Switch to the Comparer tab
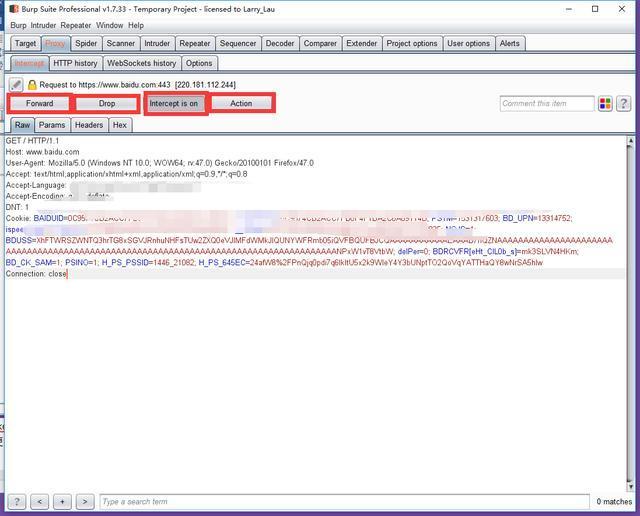 [320, 43]
